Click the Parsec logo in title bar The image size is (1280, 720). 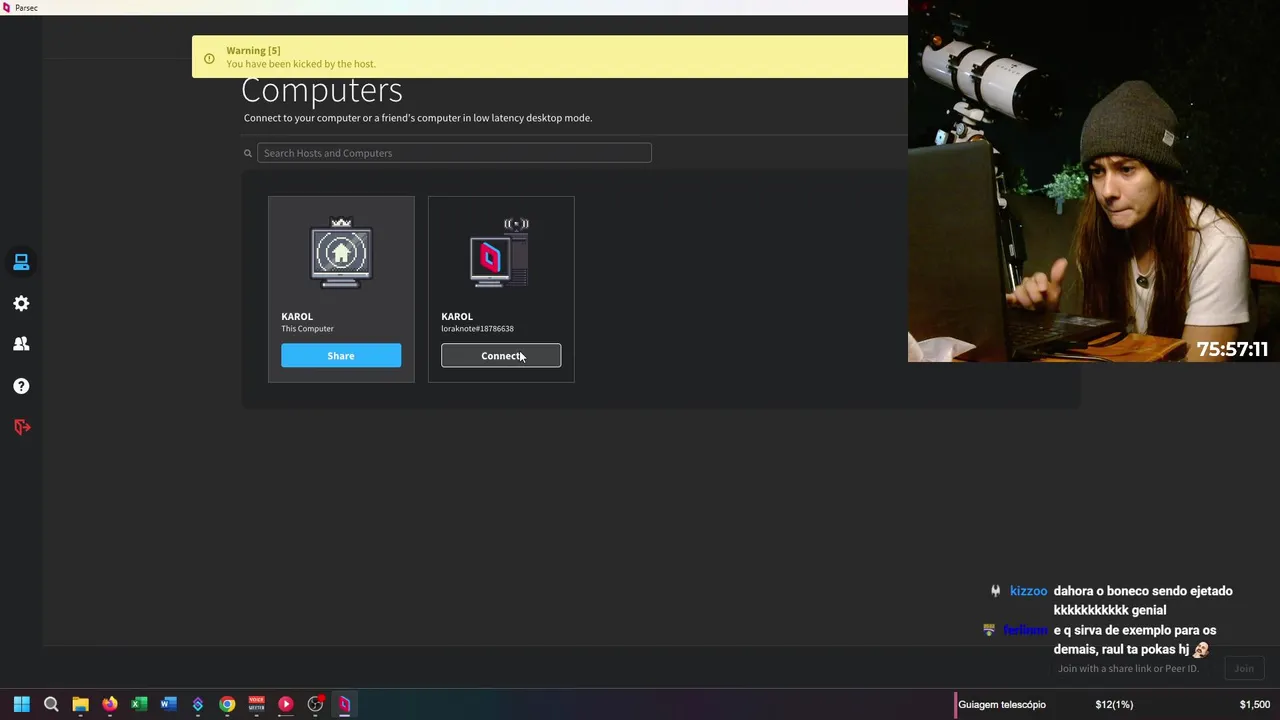[x=7, y=8]
